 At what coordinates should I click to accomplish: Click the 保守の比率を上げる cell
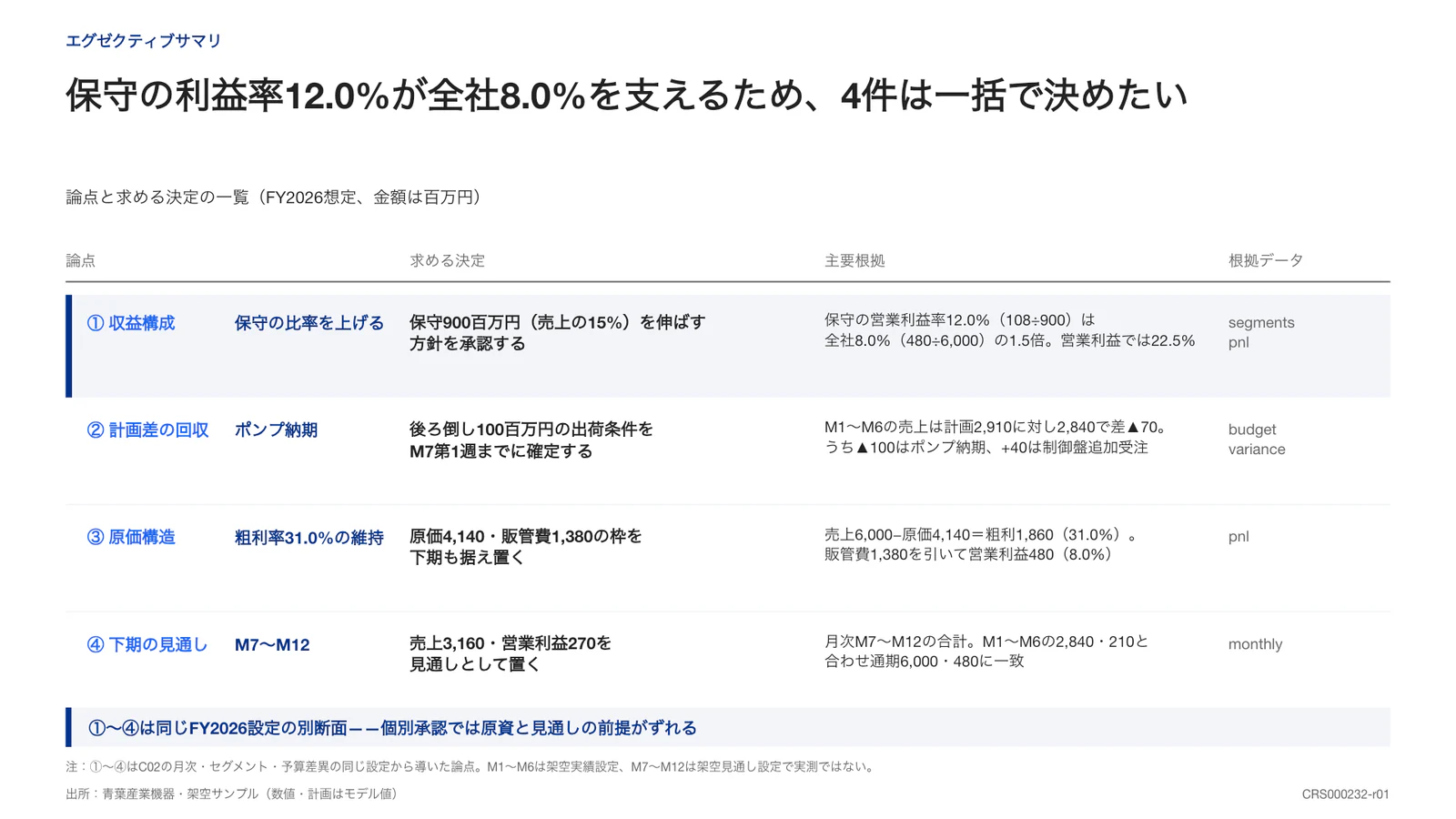[x=309, y=323]
